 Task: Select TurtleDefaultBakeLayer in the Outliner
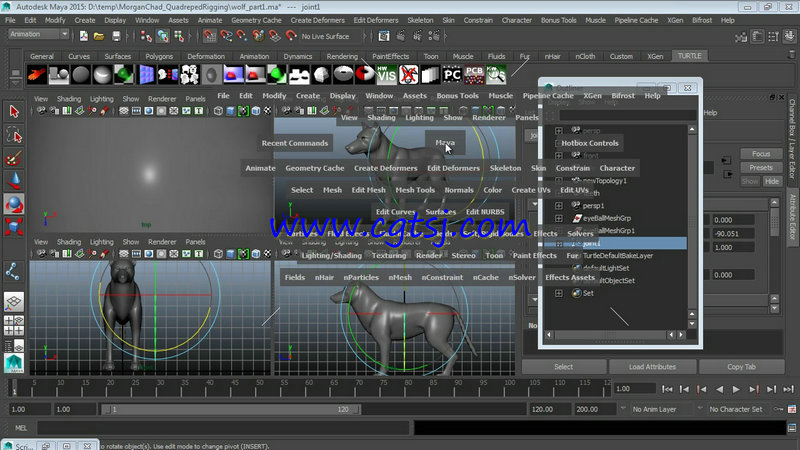click(x=617, y=256)
